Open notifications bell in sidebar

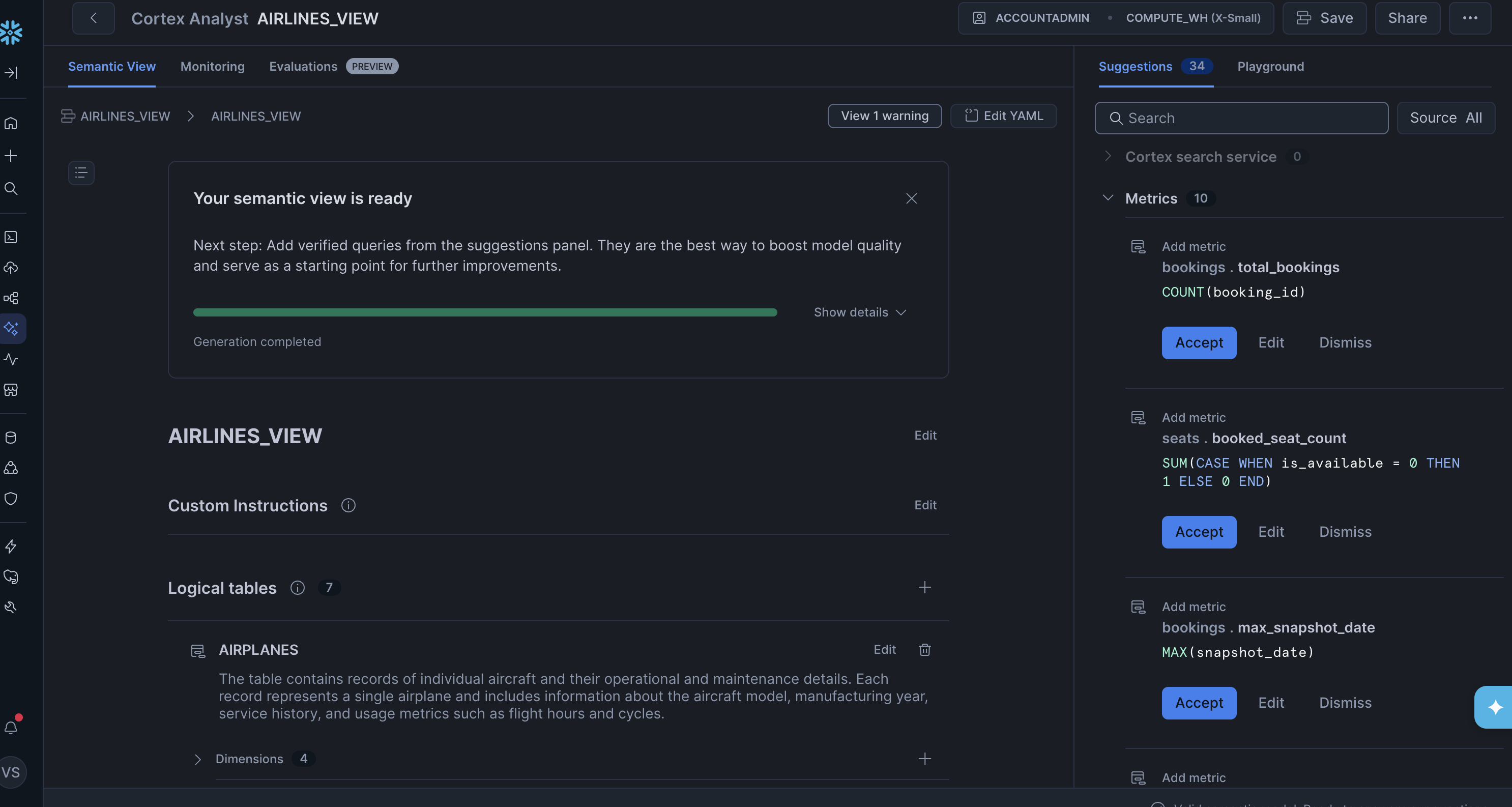(x=11, y=727)
